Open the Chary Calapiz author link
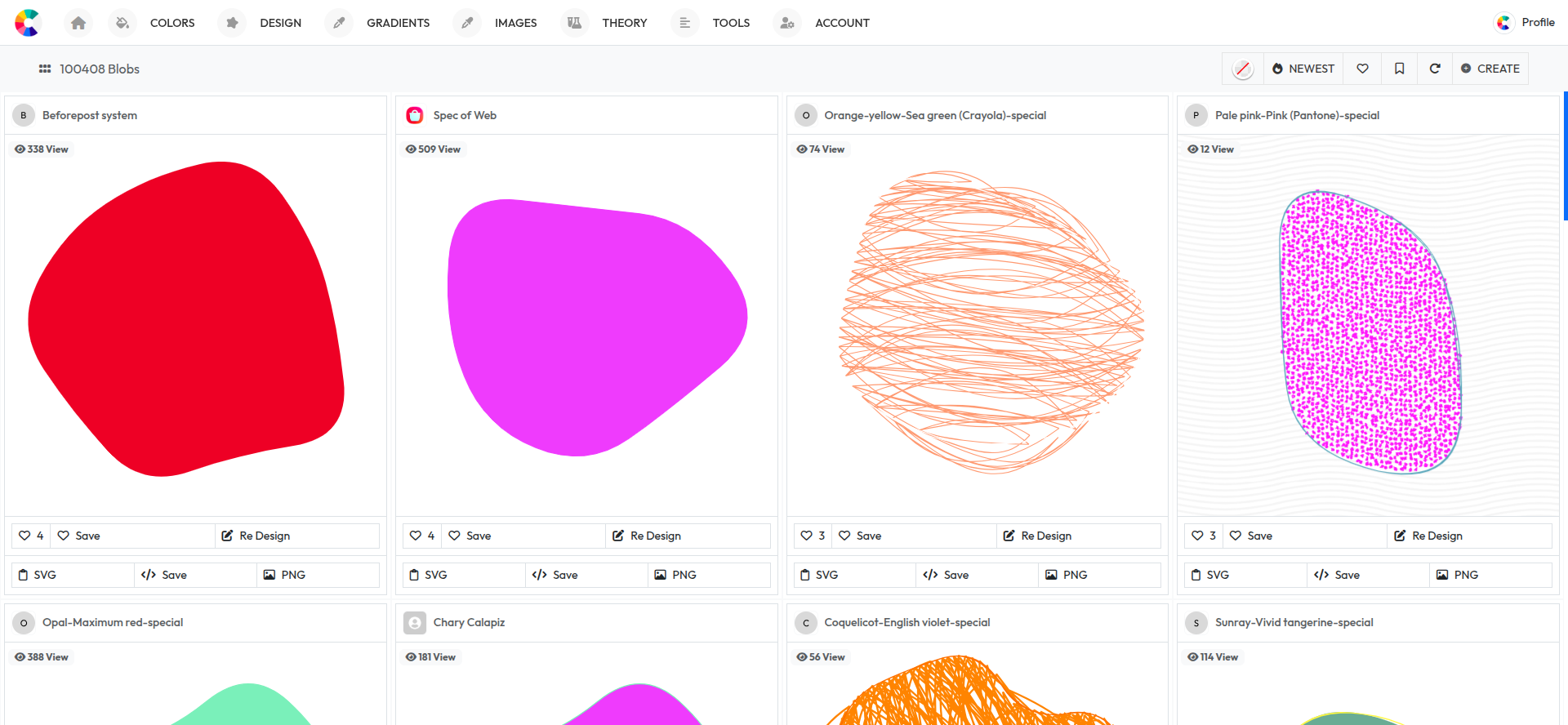The width and height of the screenshot is (1568, 725). pos(469,622)
